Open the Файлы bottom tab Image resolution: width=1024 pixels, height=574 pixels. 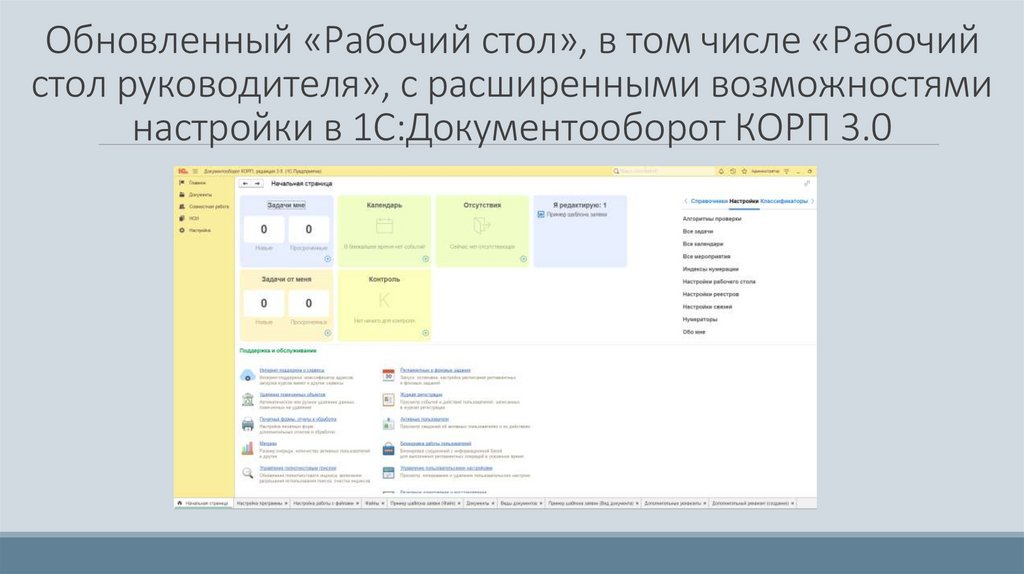coord(374,503)
